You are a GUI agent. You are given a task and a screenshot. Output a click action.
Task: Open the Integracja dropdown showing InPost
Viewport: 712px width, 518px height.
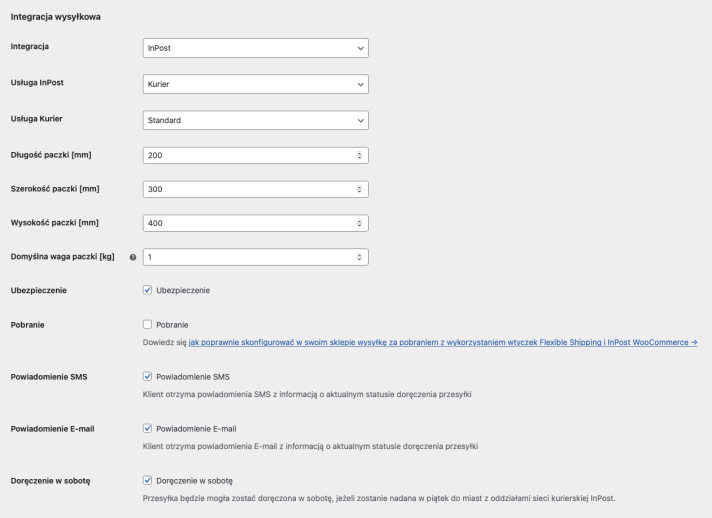[256, 48]
